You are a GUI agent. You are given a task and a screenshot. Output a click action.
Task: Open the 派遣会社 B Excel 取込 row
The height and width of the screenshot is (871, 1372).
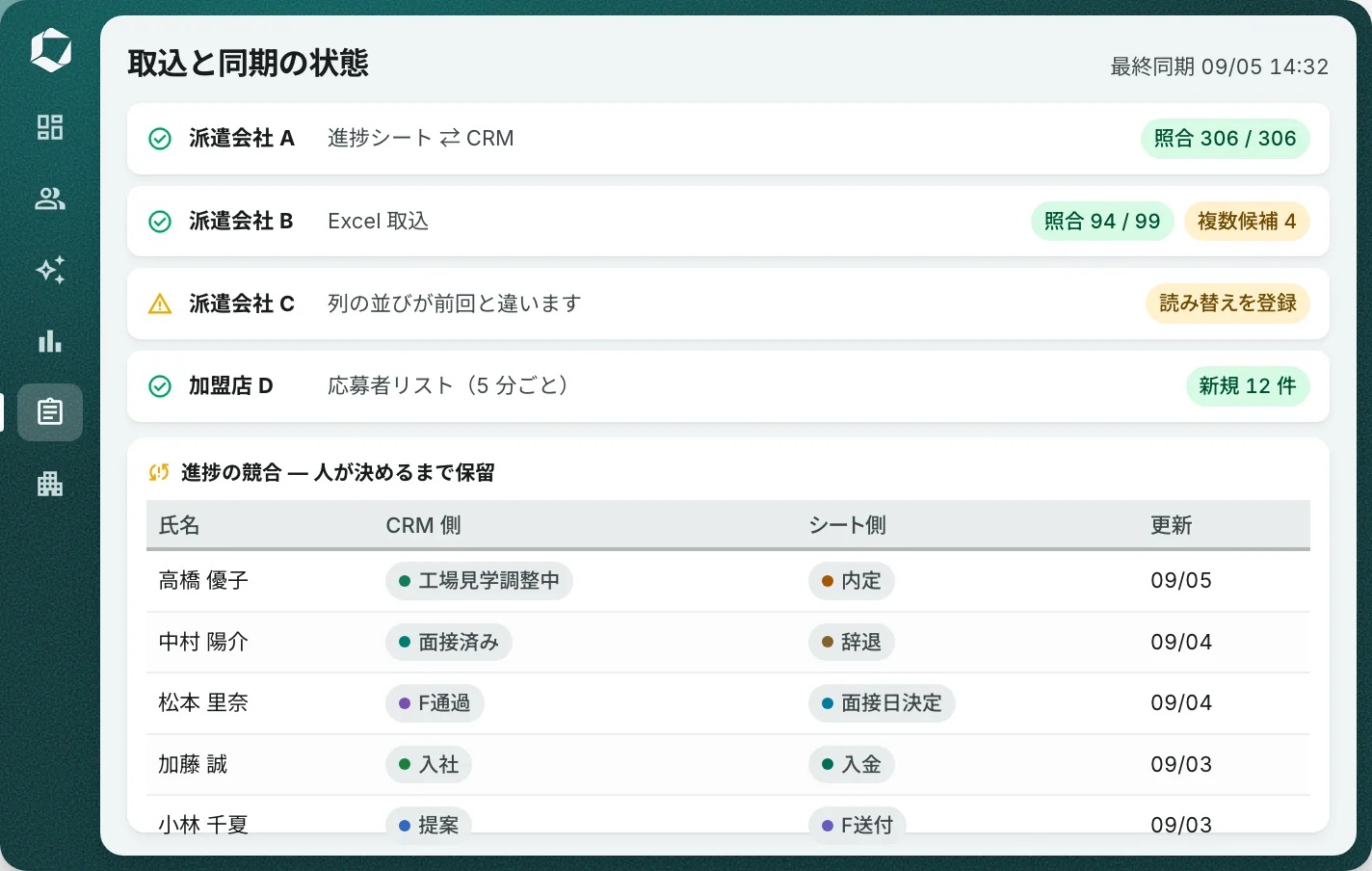click(x=728, y=222)
